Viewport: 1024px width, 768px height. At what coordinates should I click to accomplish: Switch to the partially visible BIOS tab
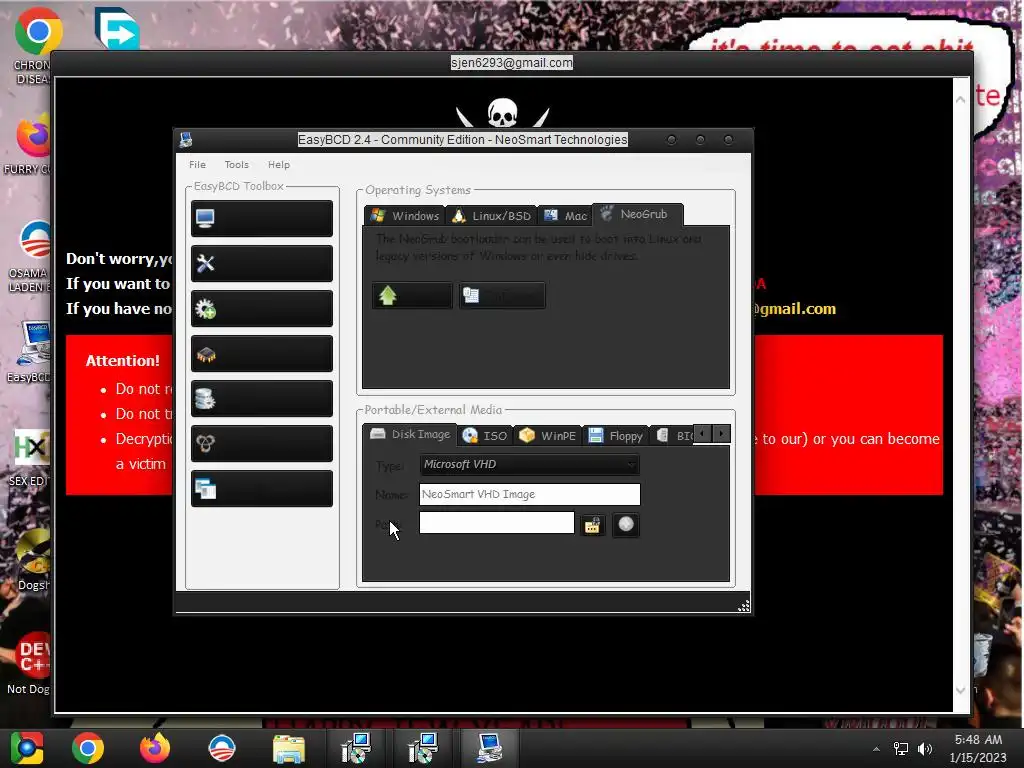pos(673,436)
